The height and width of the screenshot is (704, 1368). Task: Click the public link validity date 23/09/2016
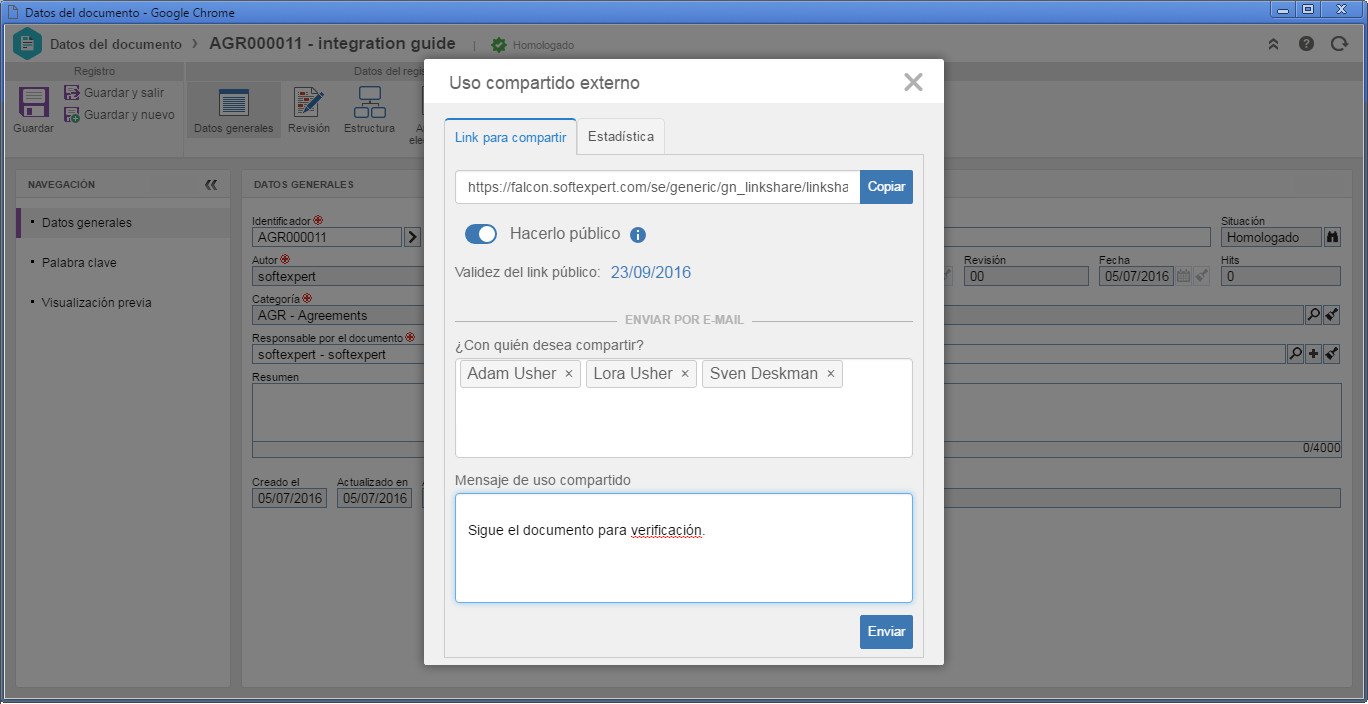click(651, 272)
